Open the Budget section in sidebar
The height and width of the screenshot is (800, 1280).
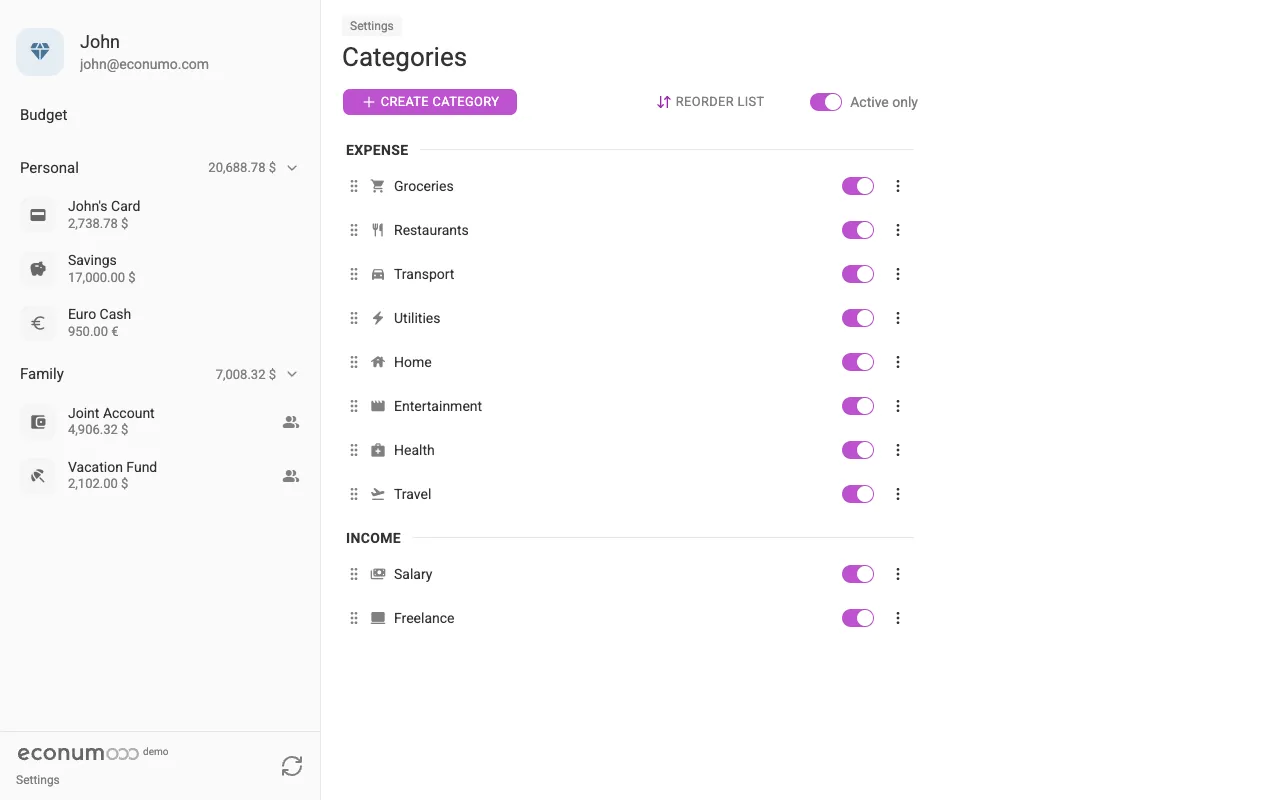pyautogui.click(x=44, y=115)
